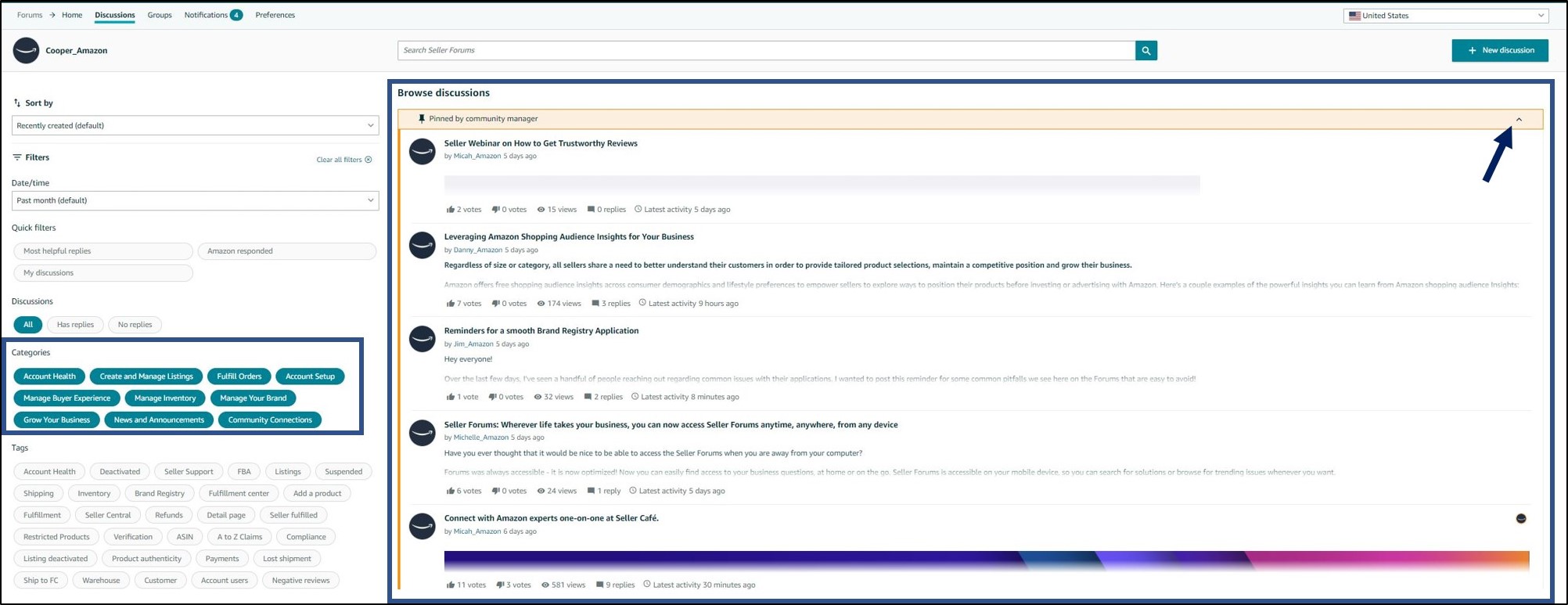This screenshot has width=1568, height=605.
Task: Select the FBA tag
Action: (x=244, y=472)
